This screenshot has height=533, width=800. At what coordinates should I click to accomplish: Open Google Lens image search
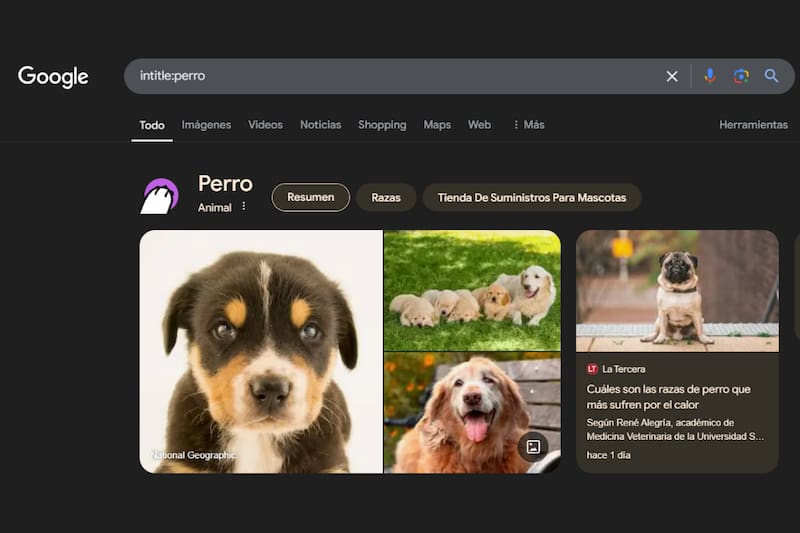click(x=741, y=76)
